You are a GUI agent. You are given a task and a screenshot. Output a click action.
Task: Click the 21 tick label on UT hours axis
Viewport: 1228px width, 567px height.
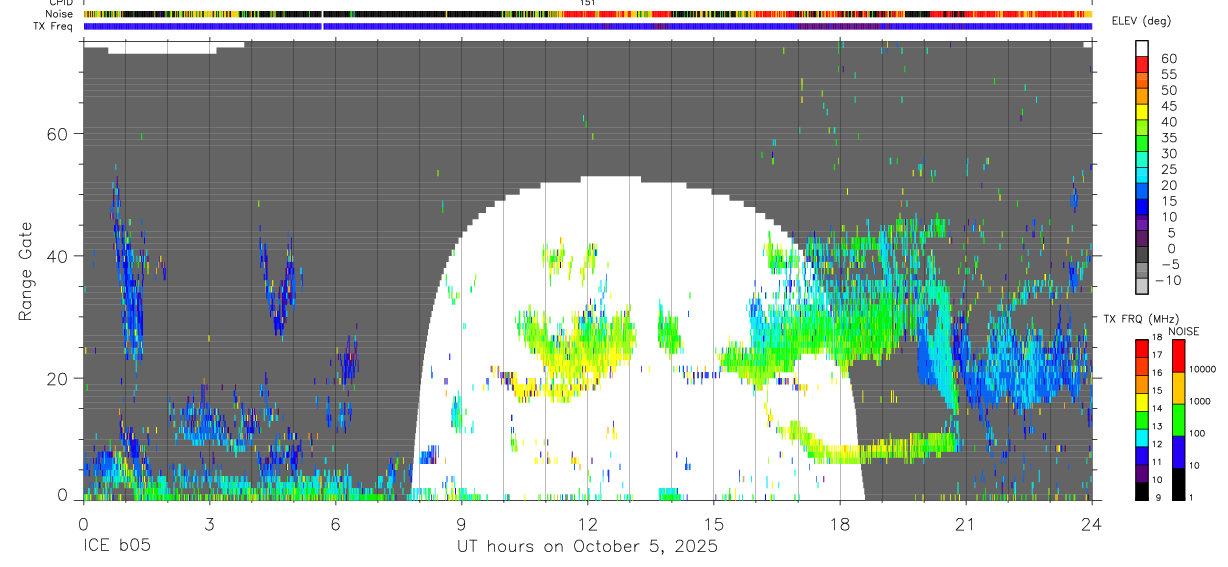[966, 523]
